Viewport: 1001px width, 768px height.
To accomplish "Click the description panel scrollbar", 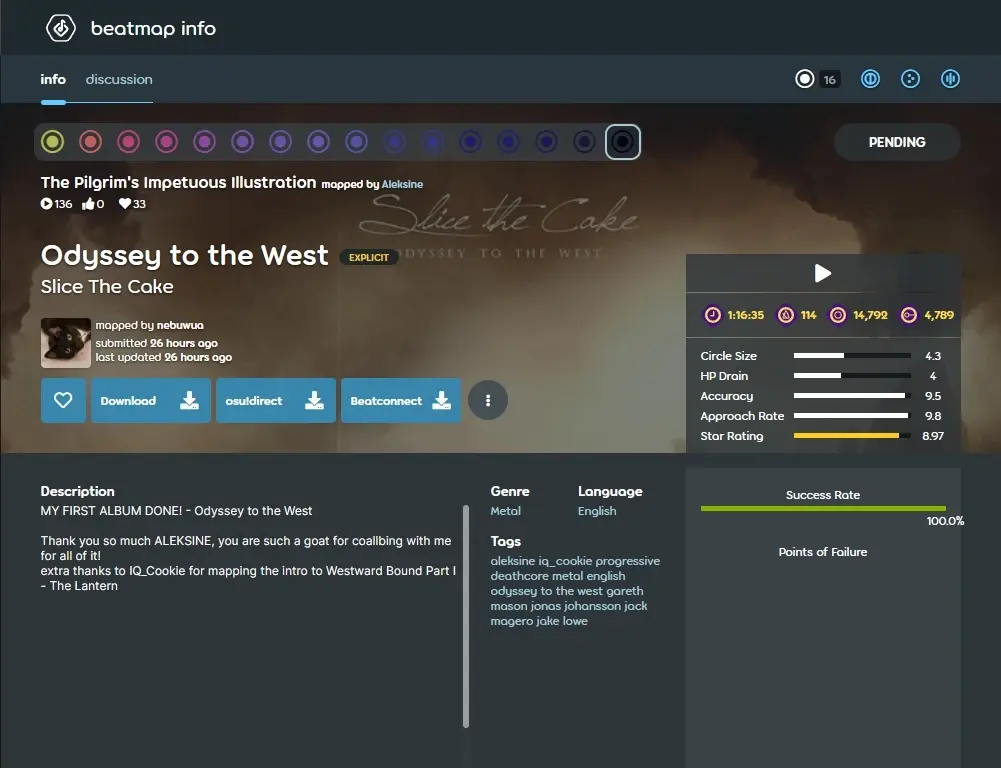I will pos(466,616).
